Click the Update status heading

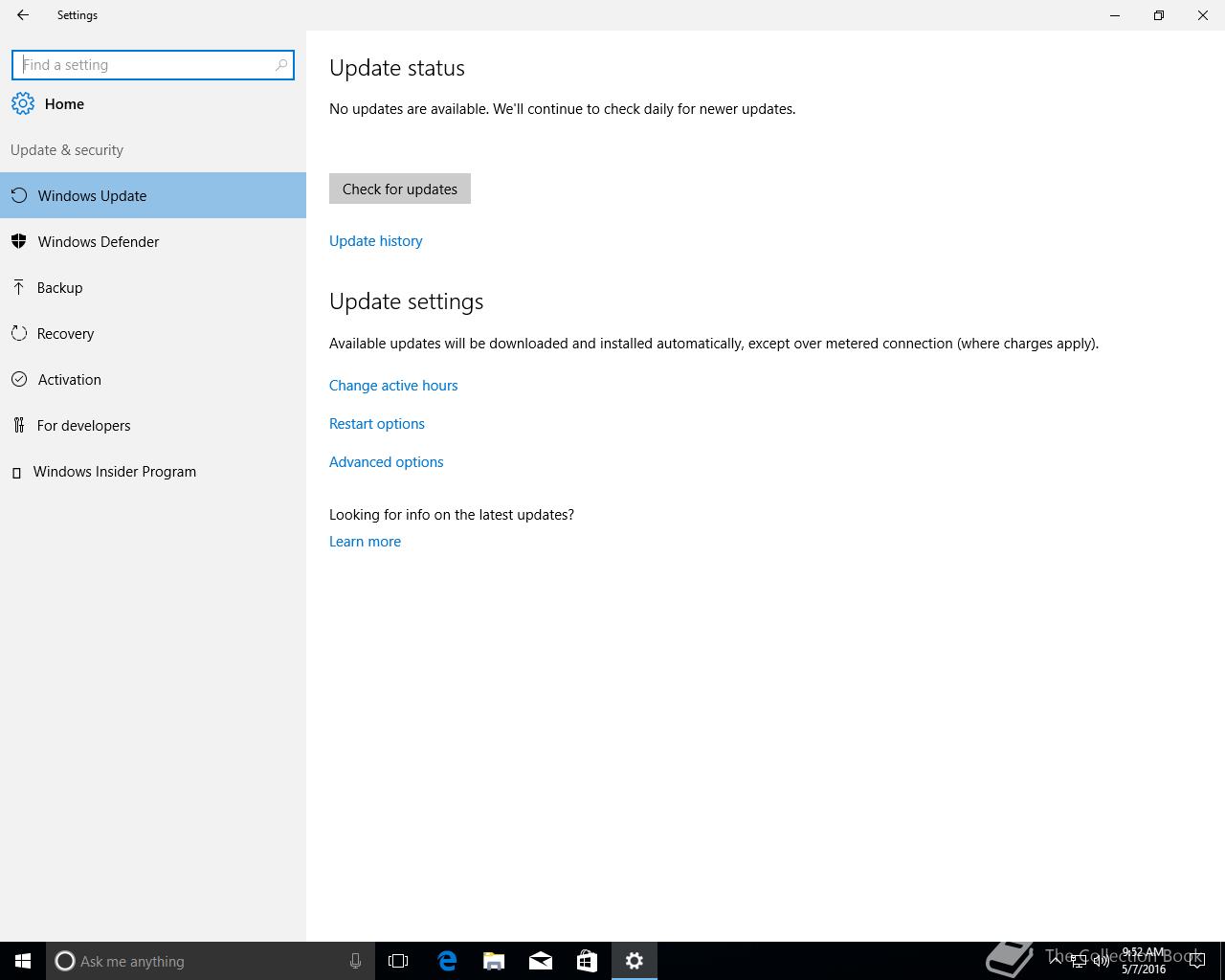coord(397,68)
